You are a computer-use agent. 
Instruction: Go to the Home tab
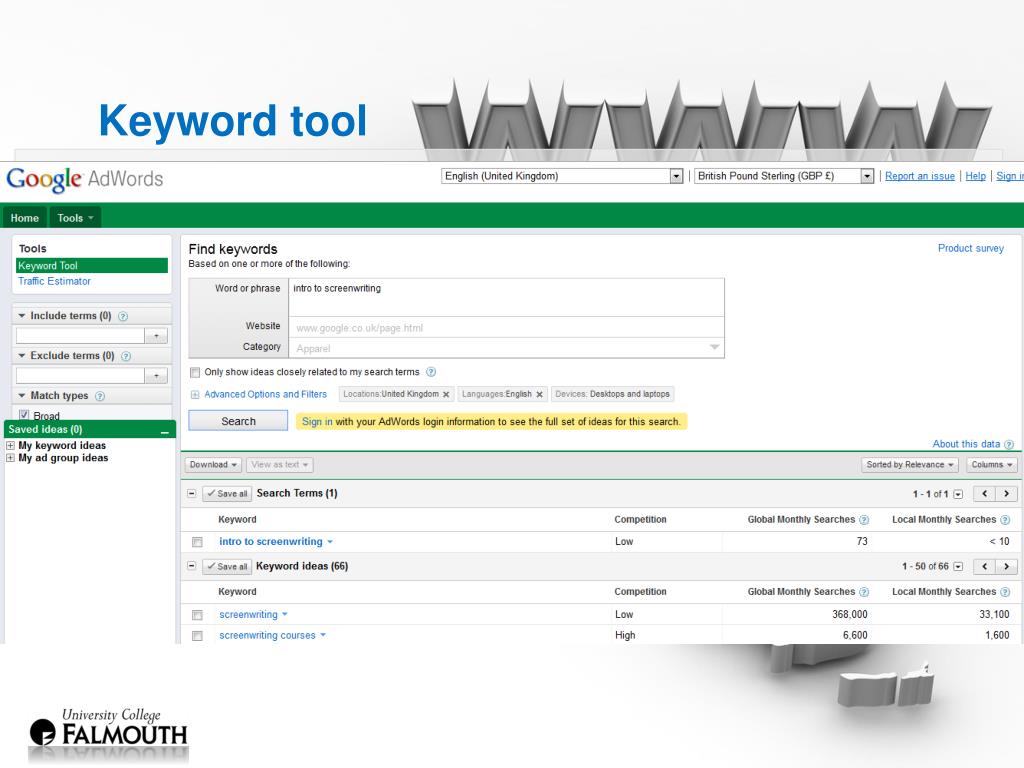[25, 218]
